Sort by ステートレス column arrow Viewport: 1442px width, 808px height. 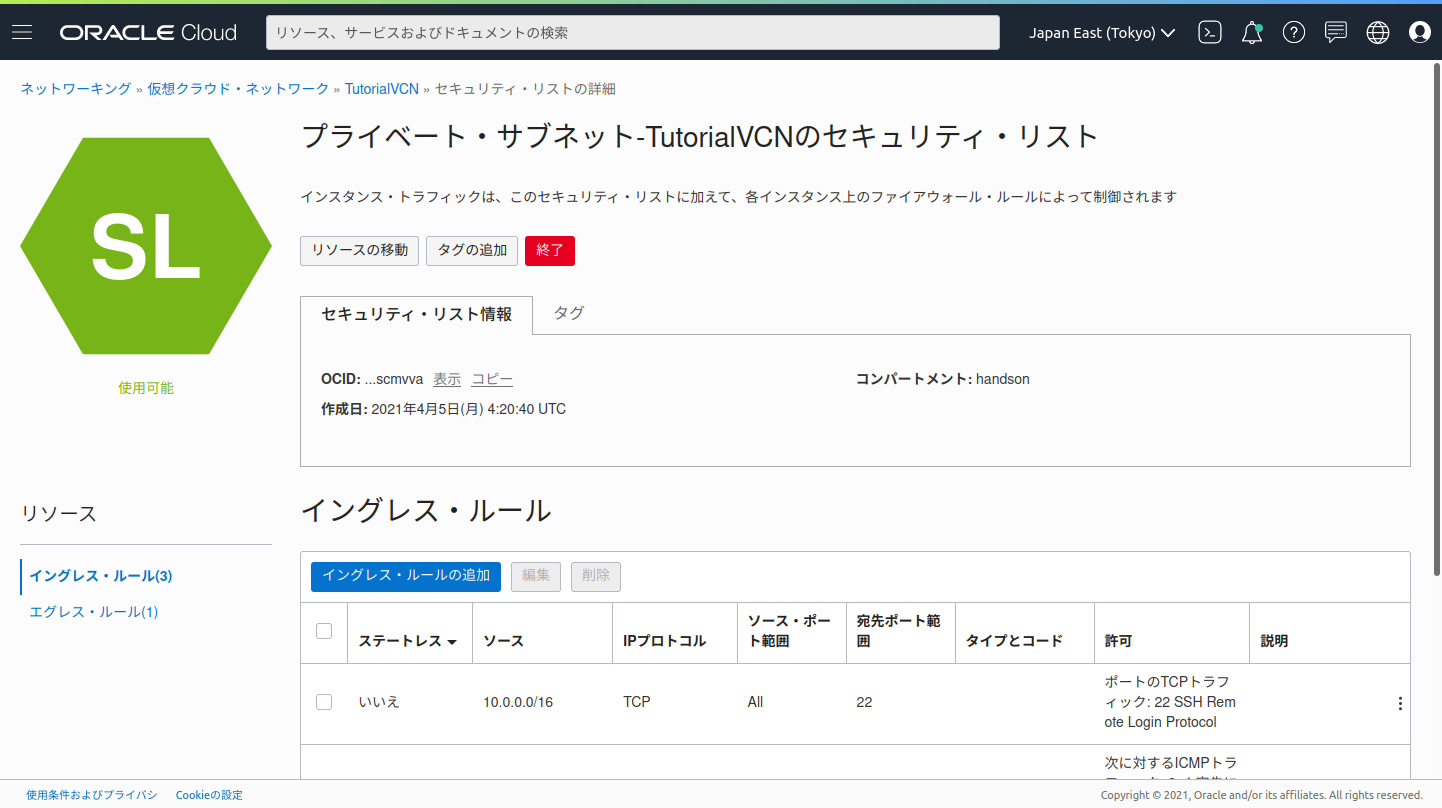pyautogui.click(x=452, y=642)
